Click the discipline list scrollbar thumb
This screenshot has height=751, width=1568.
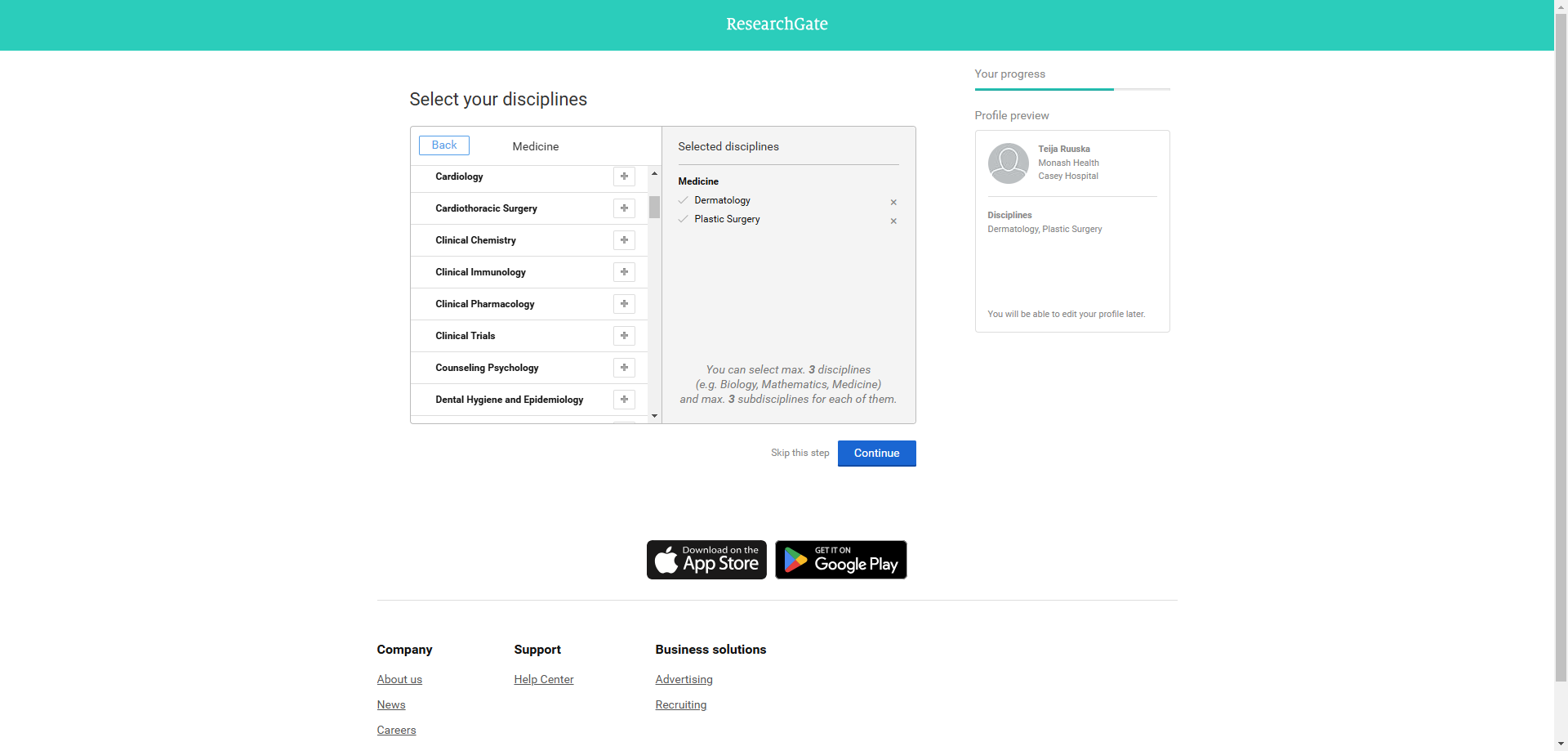click(x=654, y=207)
